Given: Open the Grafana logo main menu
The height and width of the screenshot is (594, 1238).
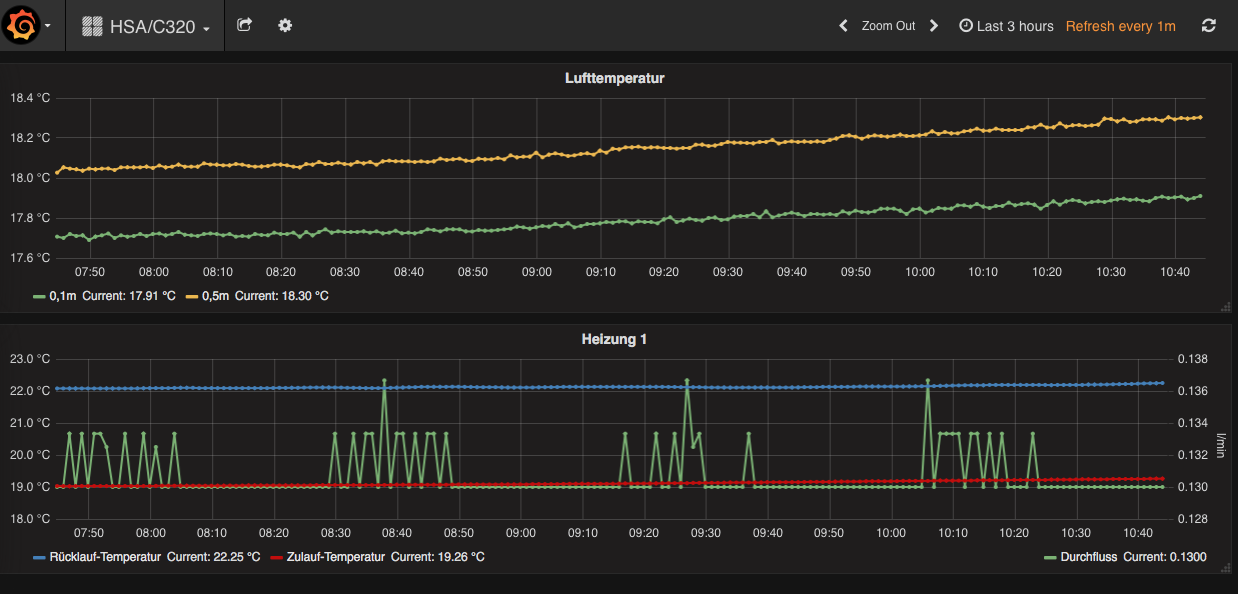Looking at the screenshot, I should click(x=23, y=26).
